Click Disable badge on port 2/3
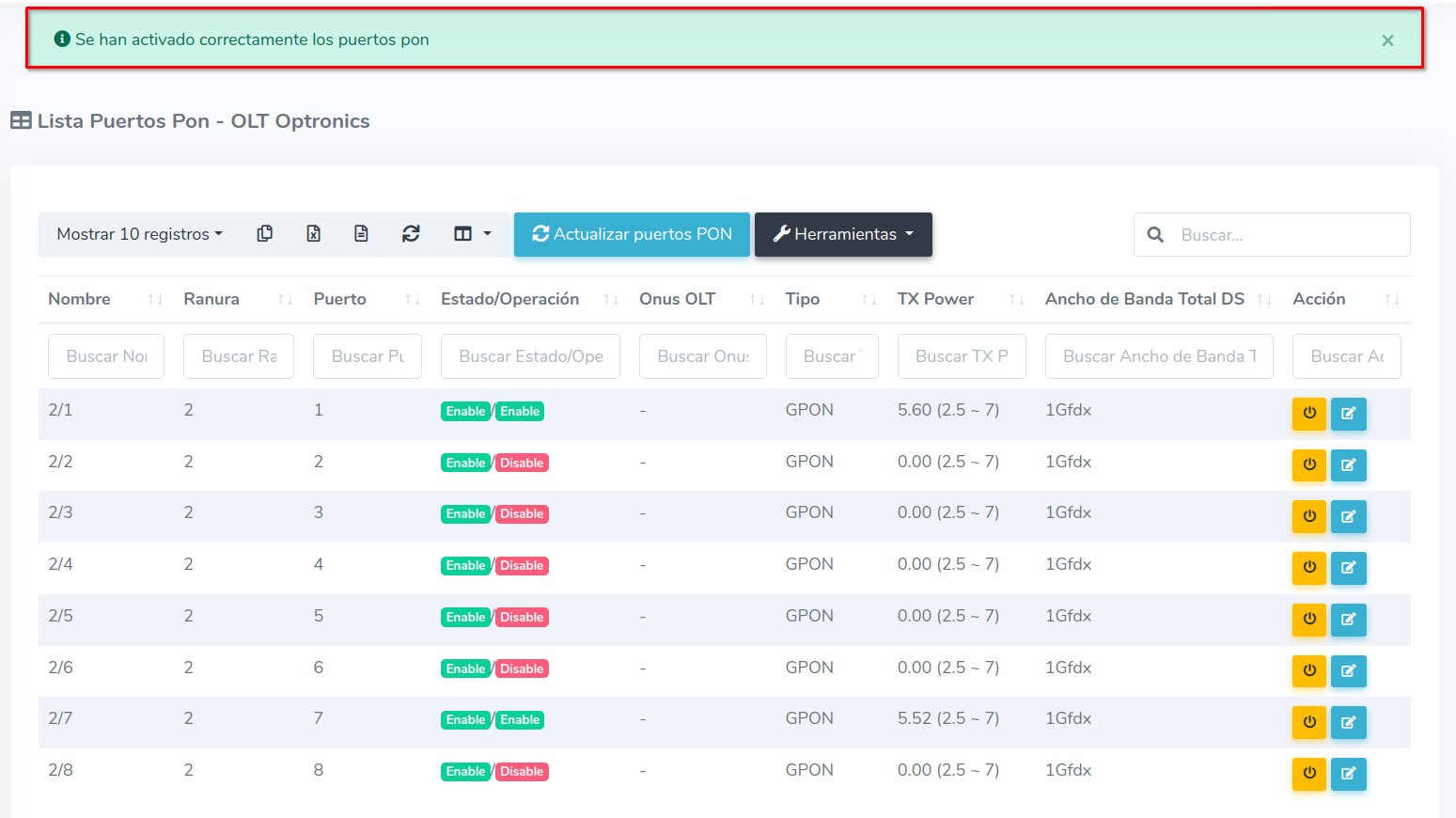1456x818 pixels. (x=522, y=514)
